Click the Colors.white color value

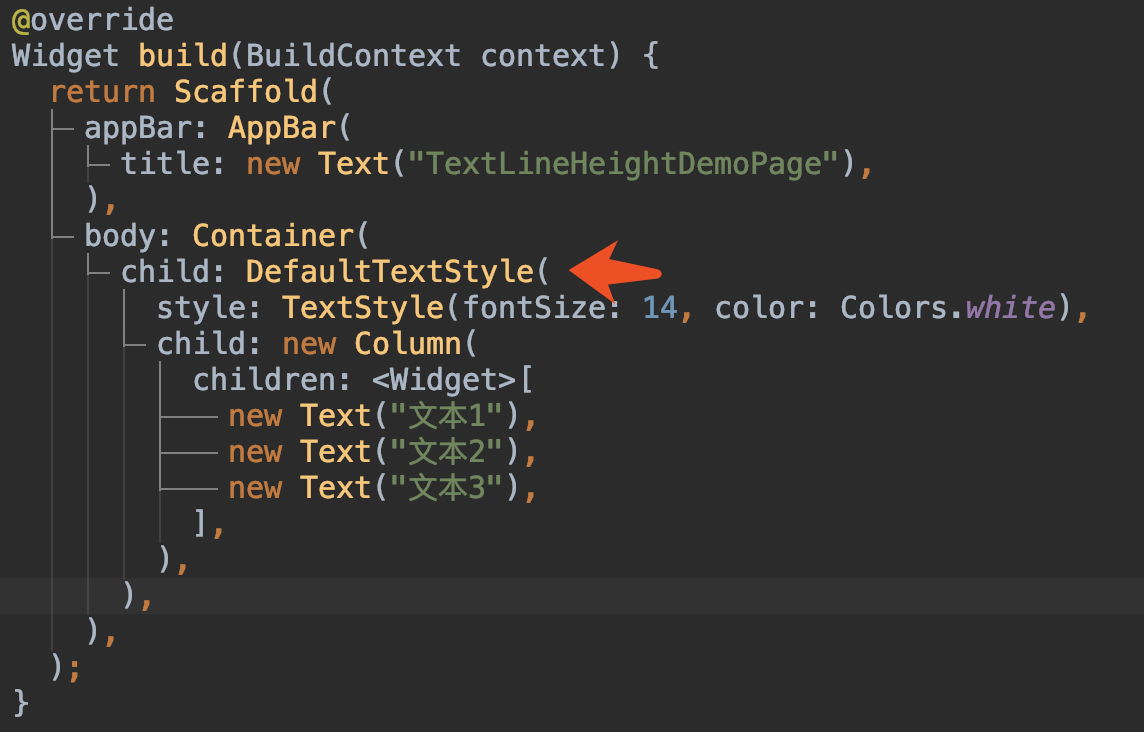point(948,308)
